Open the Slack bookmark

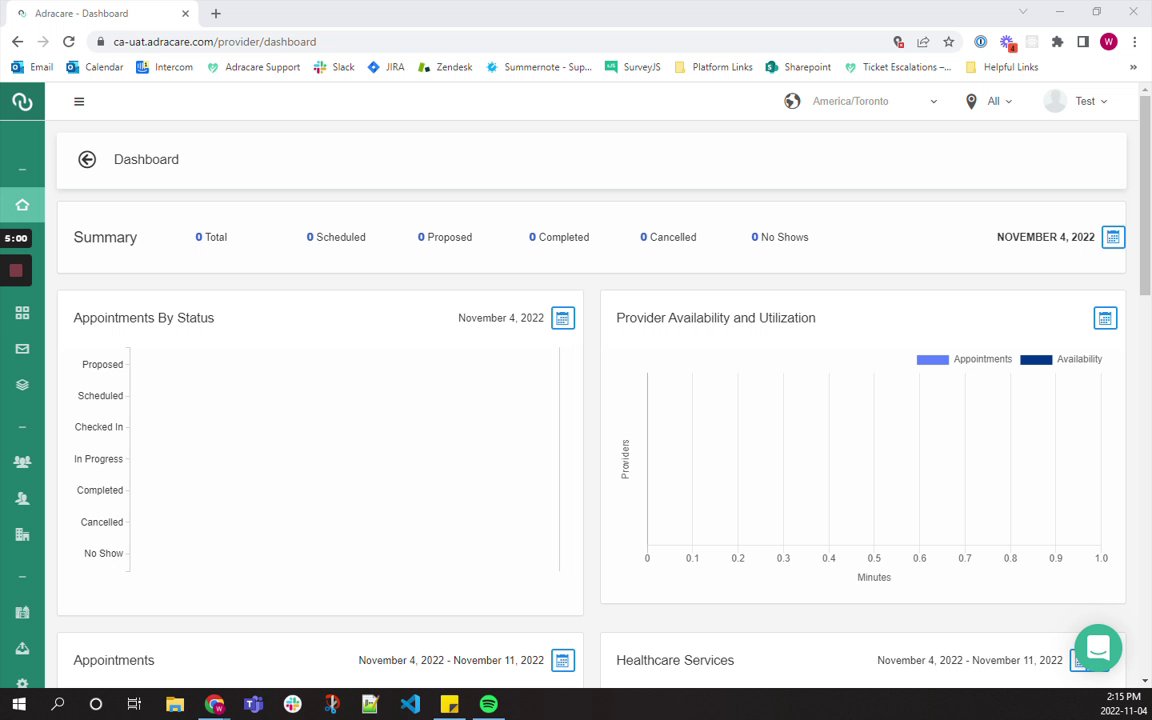[334, 67]
